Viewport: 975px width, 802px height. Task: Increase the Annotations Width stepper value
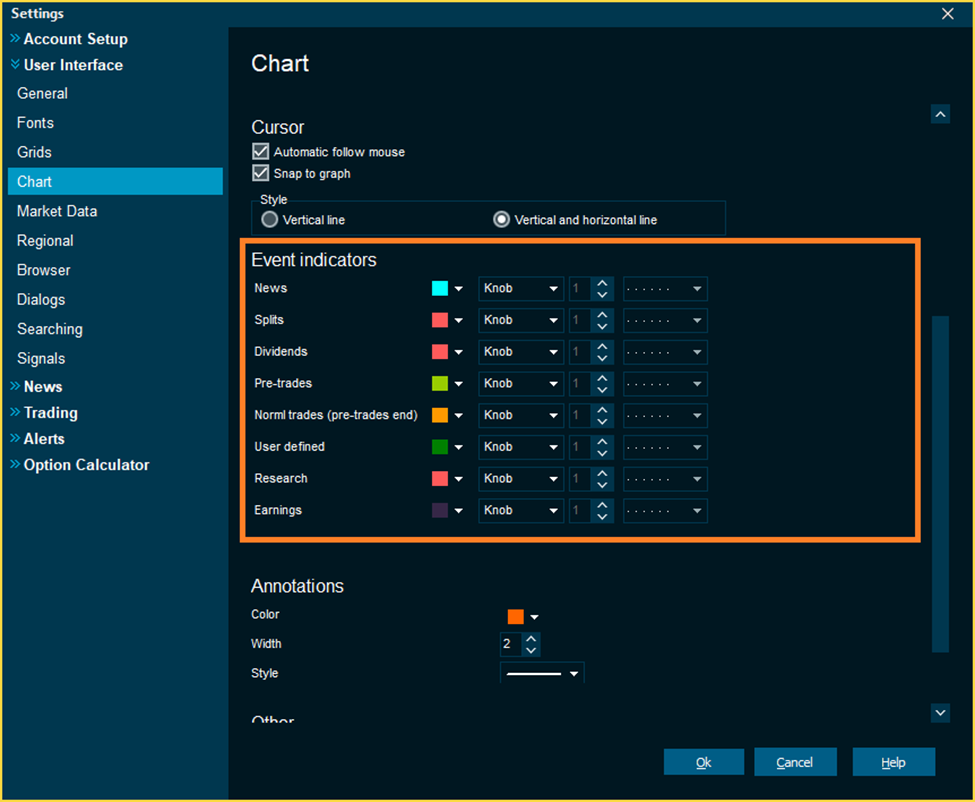coord(531,639)
